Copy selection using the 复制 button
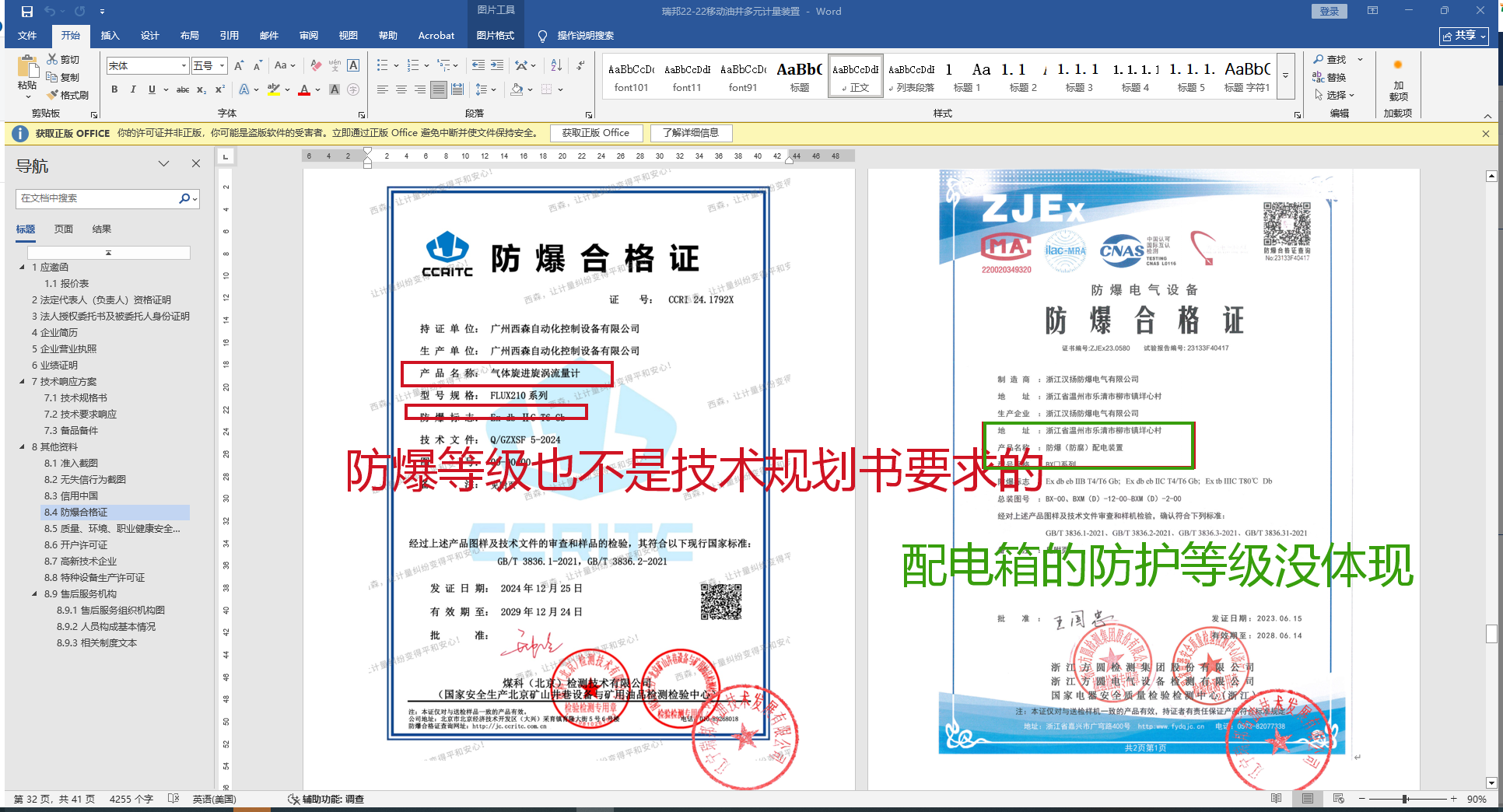1503x812 pixels. coord(63,77)
